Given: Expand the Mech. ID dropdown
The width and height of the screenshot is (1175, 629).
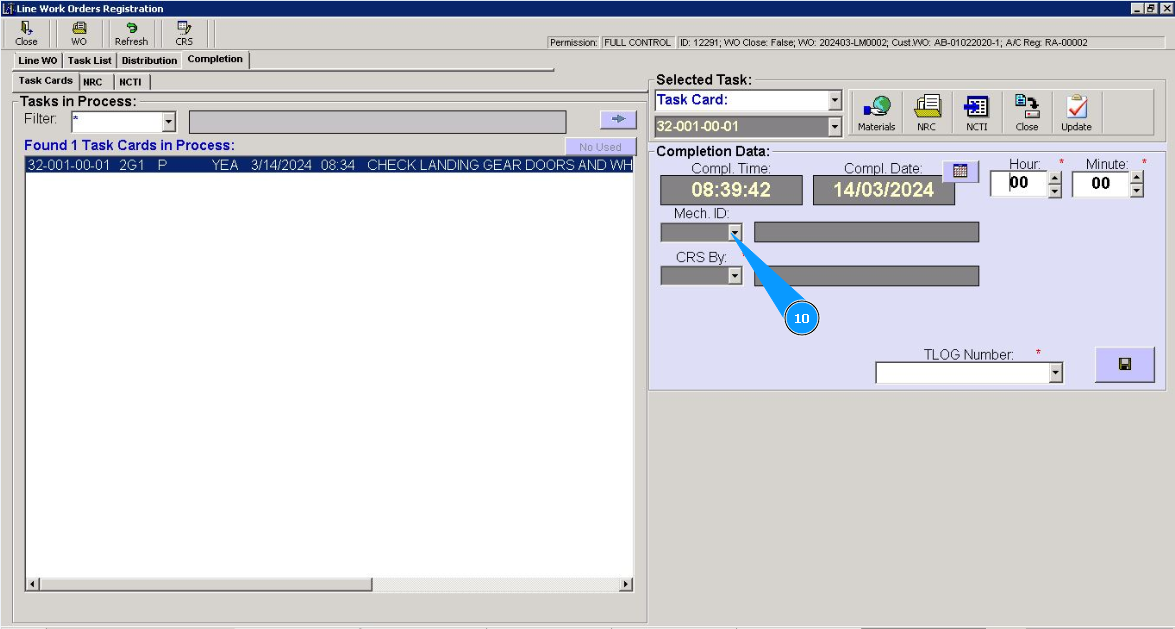Looking at the screenshot, I should [x=735, y=232].
